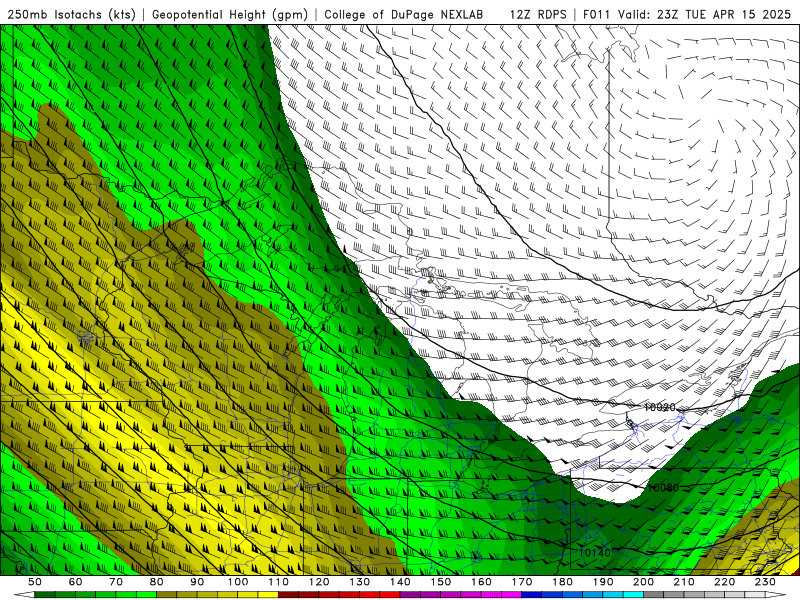Pick the dark green swatch below 50
This screenshot has width=800, height=600.
(44, 595)
